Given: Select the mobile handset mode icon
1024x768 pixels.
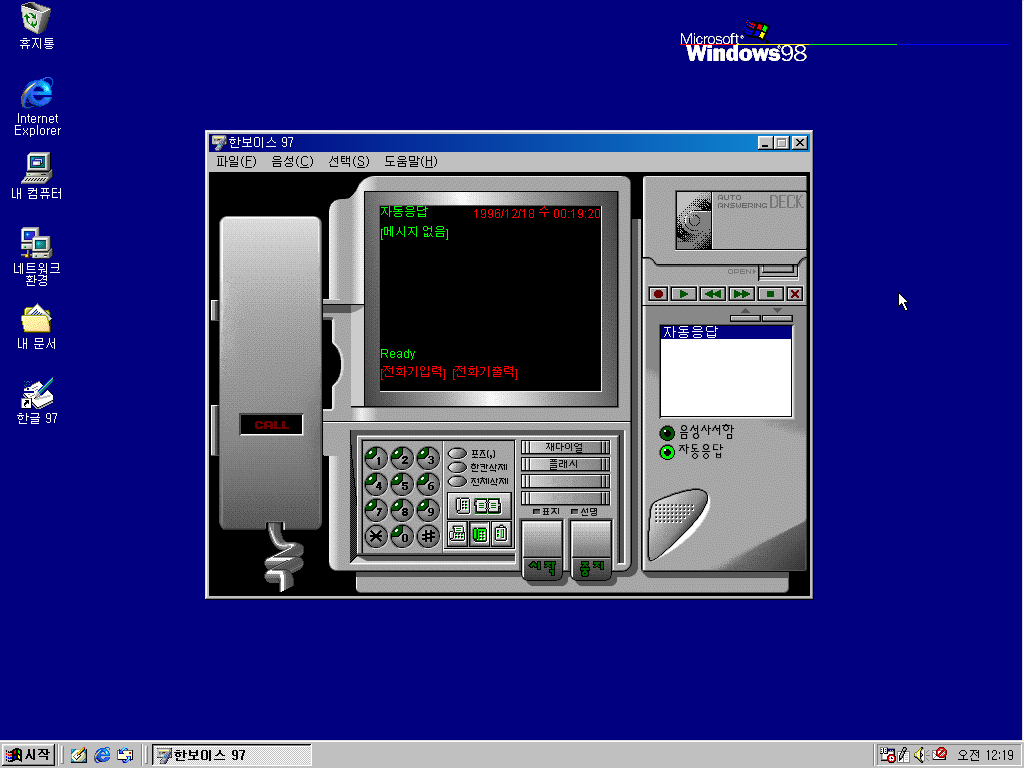Looking at the screenshot, I should [x=501, y=534].
